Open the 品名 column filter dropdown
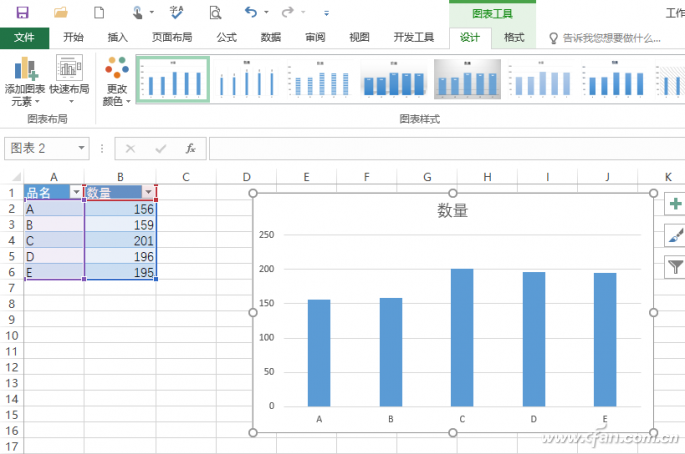Screen dimensions: 685x454 (76, 192)
